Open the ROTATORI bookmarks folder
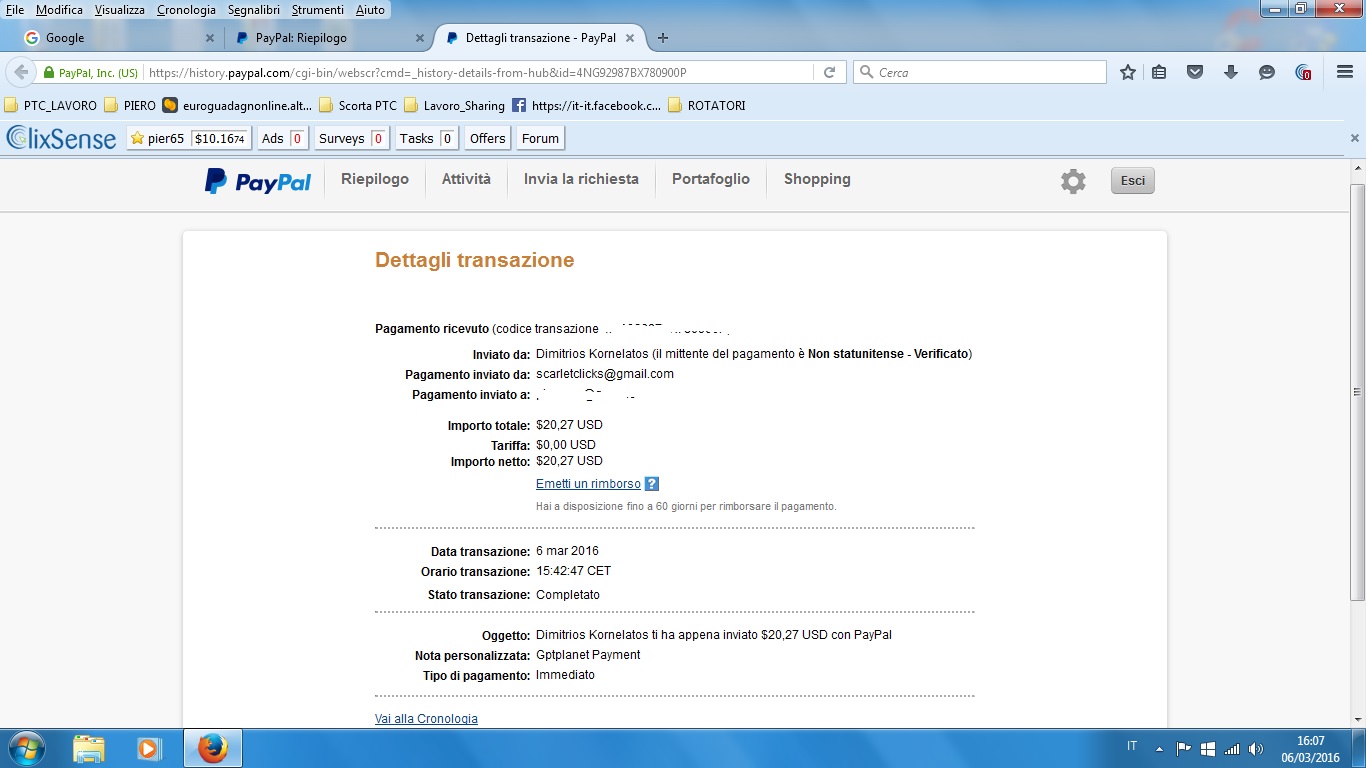 [x=706, y=105]
